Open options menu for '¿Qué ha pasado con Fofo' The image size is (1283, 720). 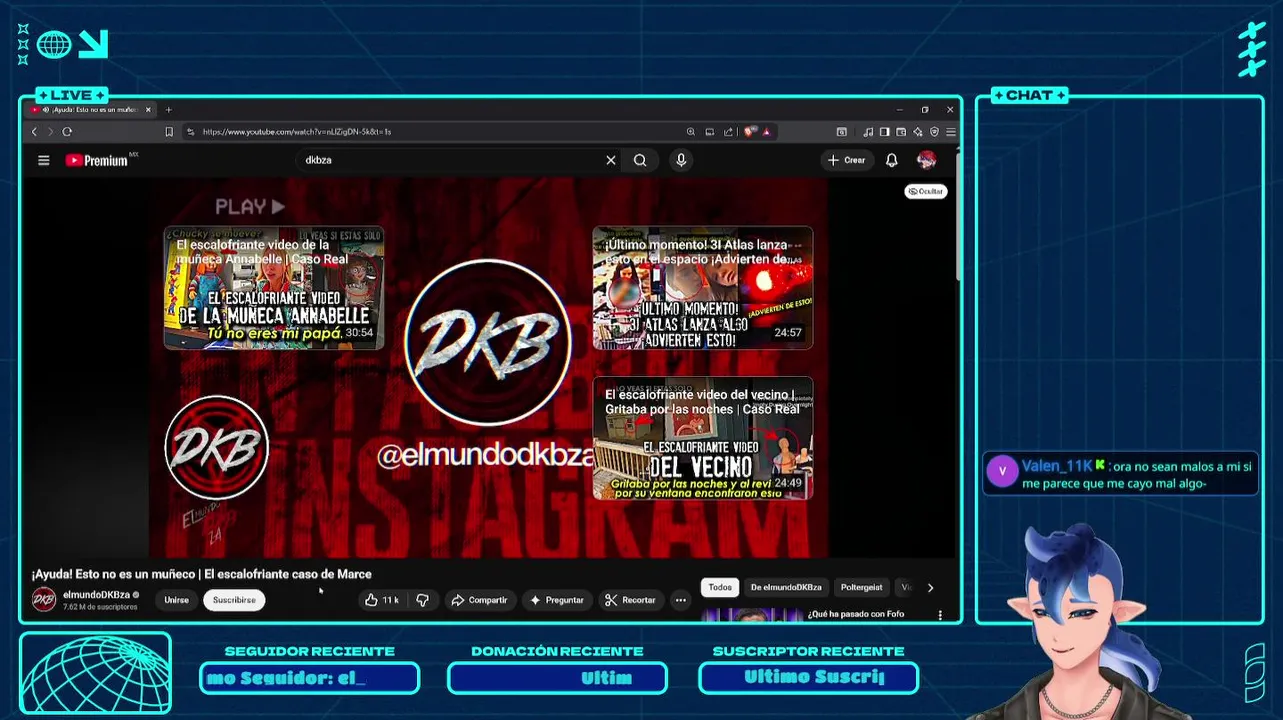(x=940, y=615)
